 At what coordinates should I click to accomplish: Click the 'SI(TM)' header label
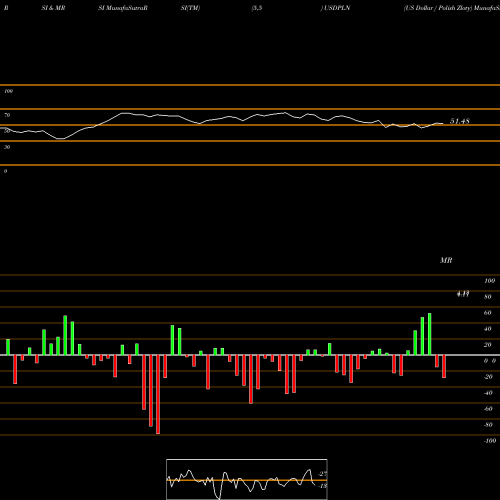190,8
